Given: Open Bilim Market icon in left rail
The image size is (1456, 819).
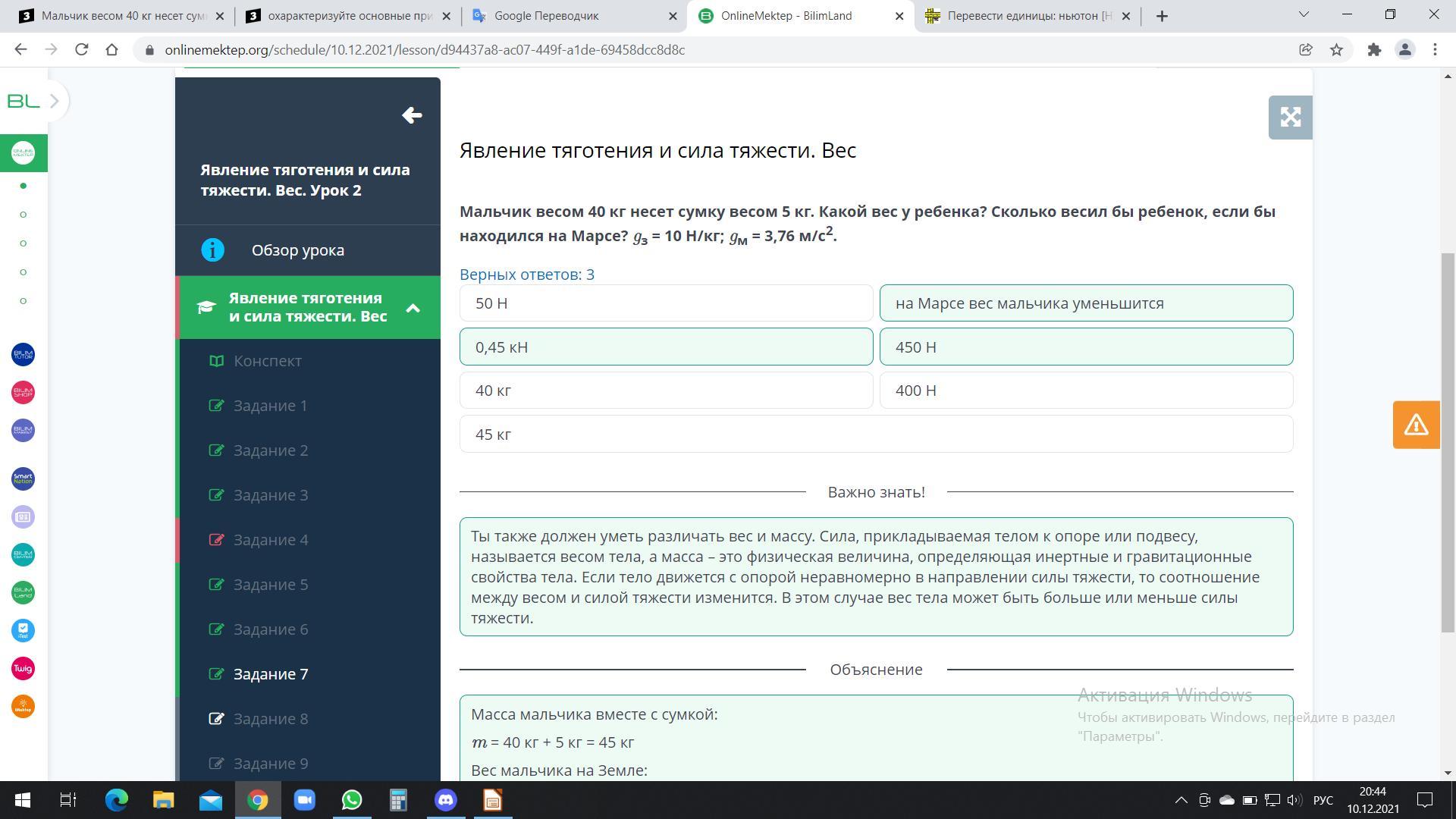Looking at the screenshot, I should click(x=24, y=430).
